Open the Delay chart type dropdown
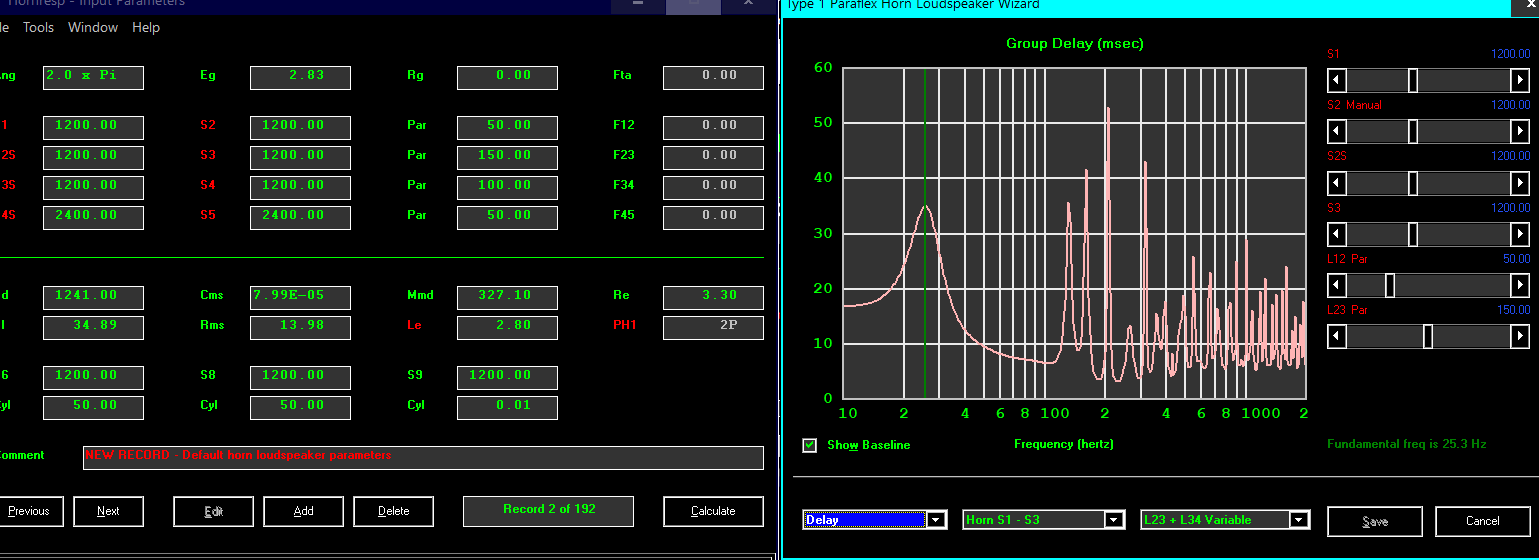Screen dimensions: 1539x560 coord(936,520)
